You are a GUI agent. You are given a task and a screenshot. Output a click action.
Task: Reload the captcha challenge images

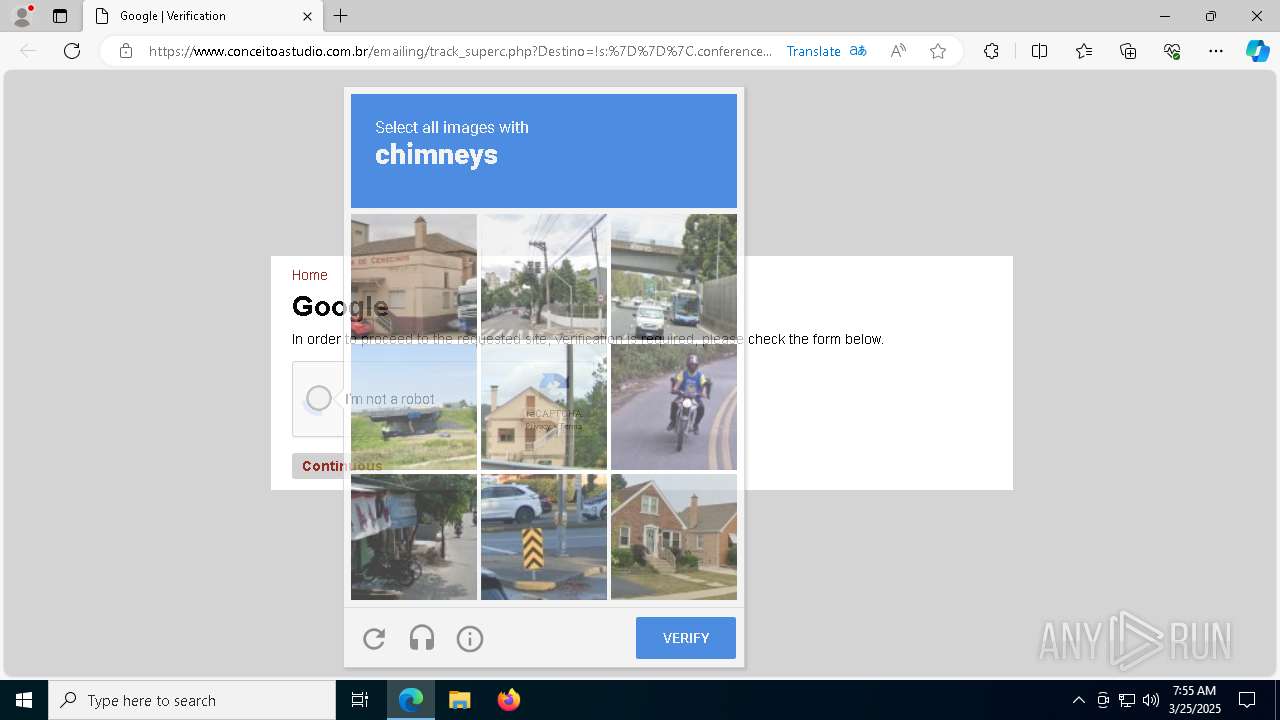(x=374, y=639)
